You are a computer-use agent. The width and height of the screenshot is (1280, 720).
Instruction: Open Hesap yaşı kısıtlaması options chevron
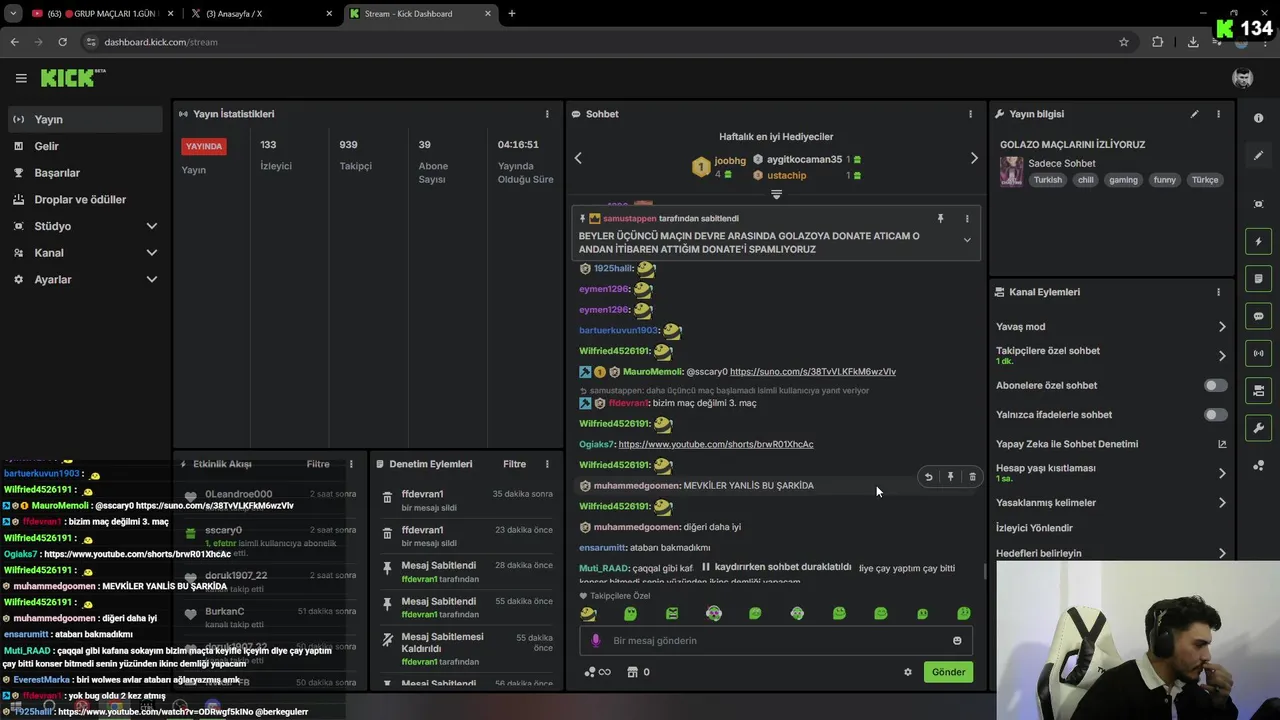pos(1222,473)
